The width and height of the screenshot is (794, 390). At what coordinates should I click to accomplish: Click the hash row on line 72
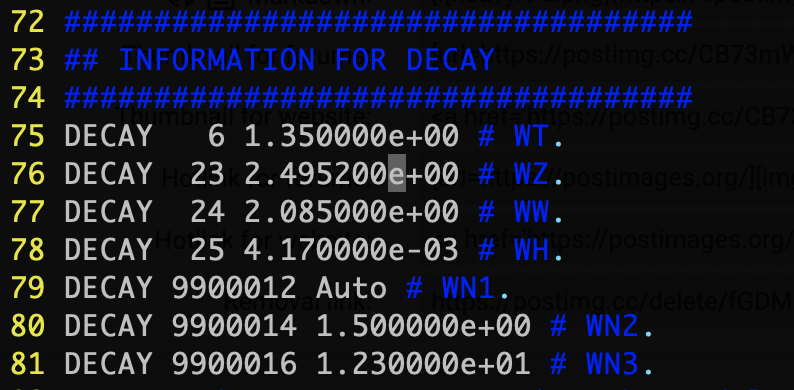pyautogui.click(x=378, y=21)
